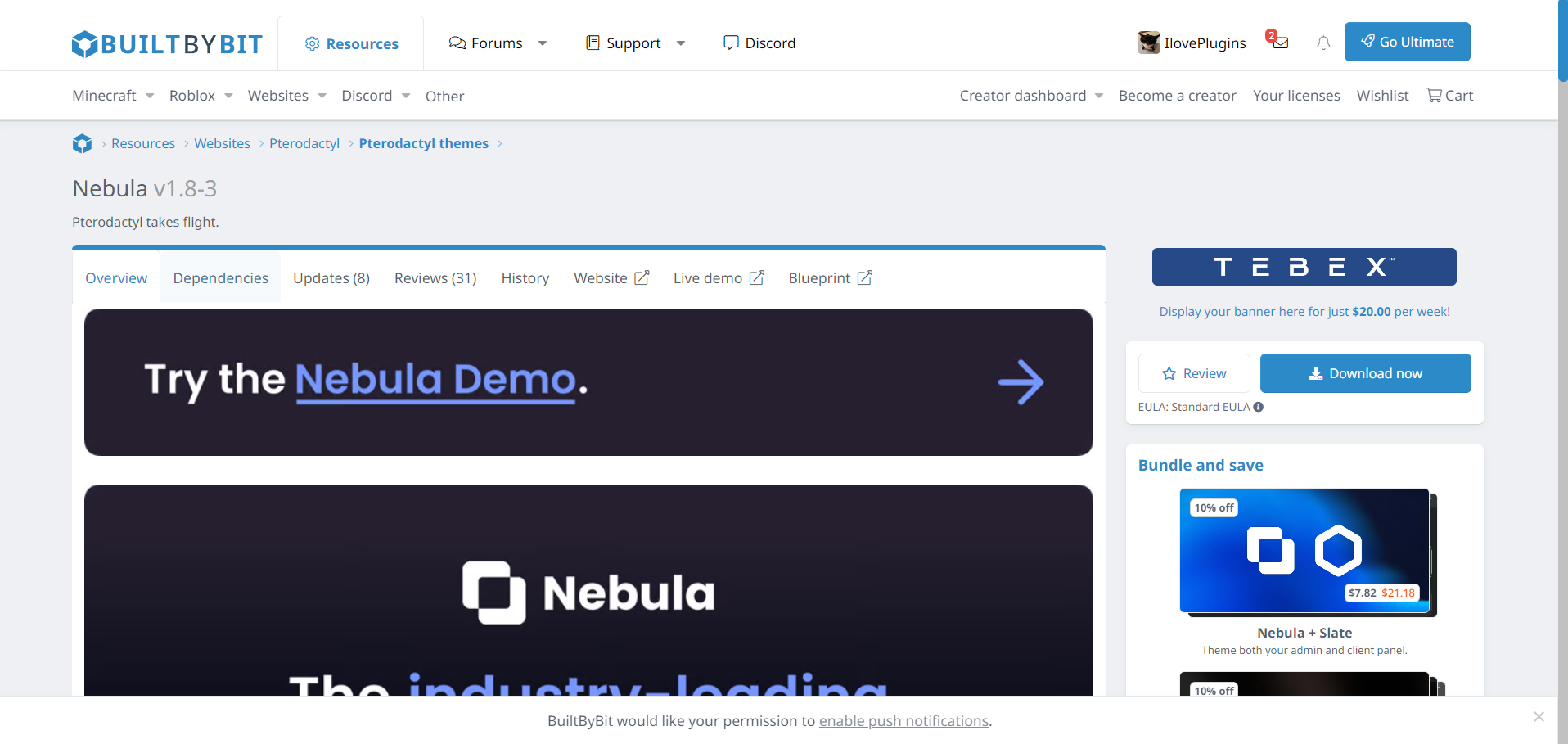Expand the Support dropdown arrow
This screenshot has width=1568, height=744.
(x=681, y=43)
